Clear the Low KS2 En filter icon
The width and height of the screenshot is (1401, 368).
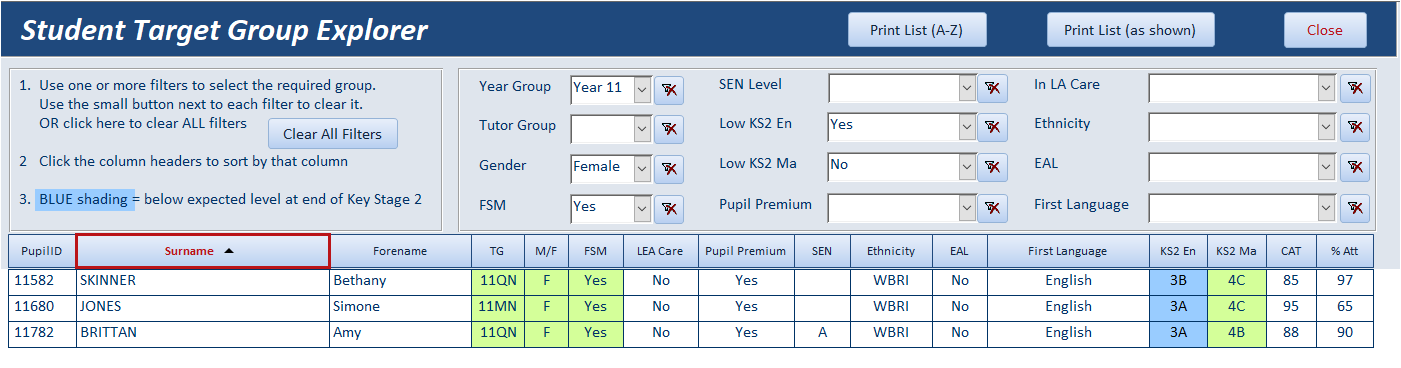[992, 129]
